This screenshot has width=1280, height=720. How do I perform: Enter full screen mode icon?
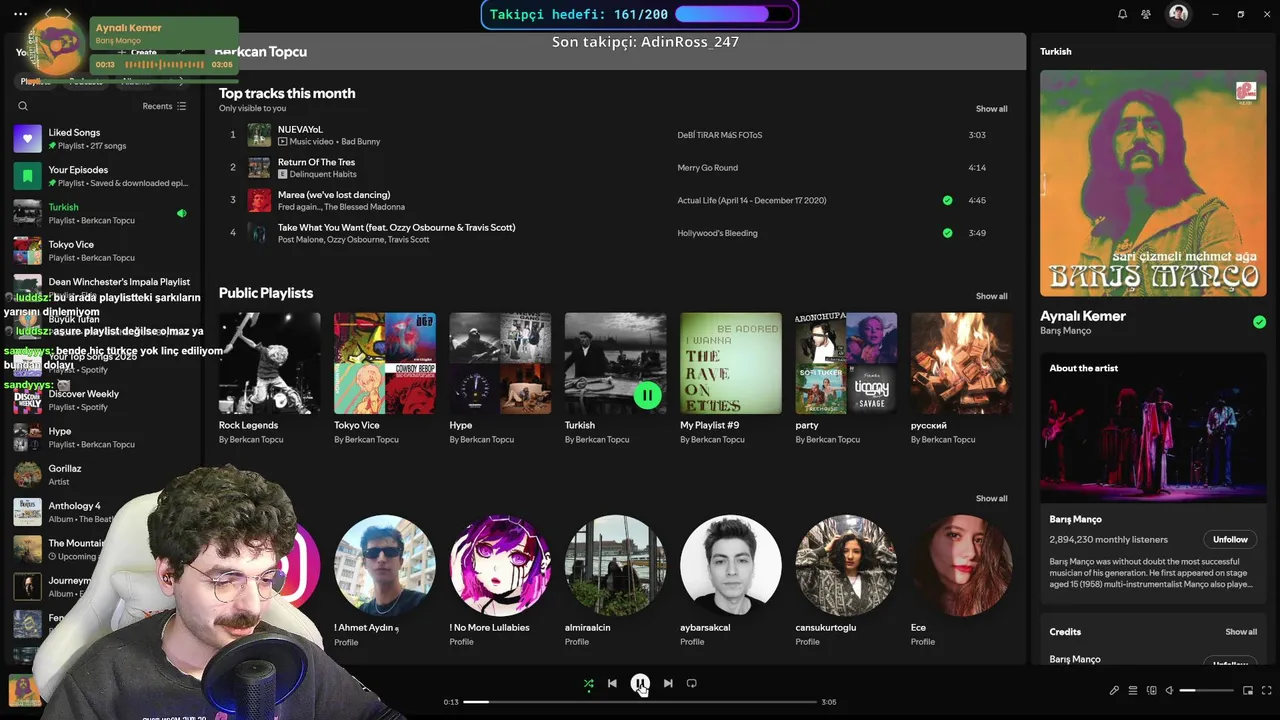click(x=1267, y=690)
